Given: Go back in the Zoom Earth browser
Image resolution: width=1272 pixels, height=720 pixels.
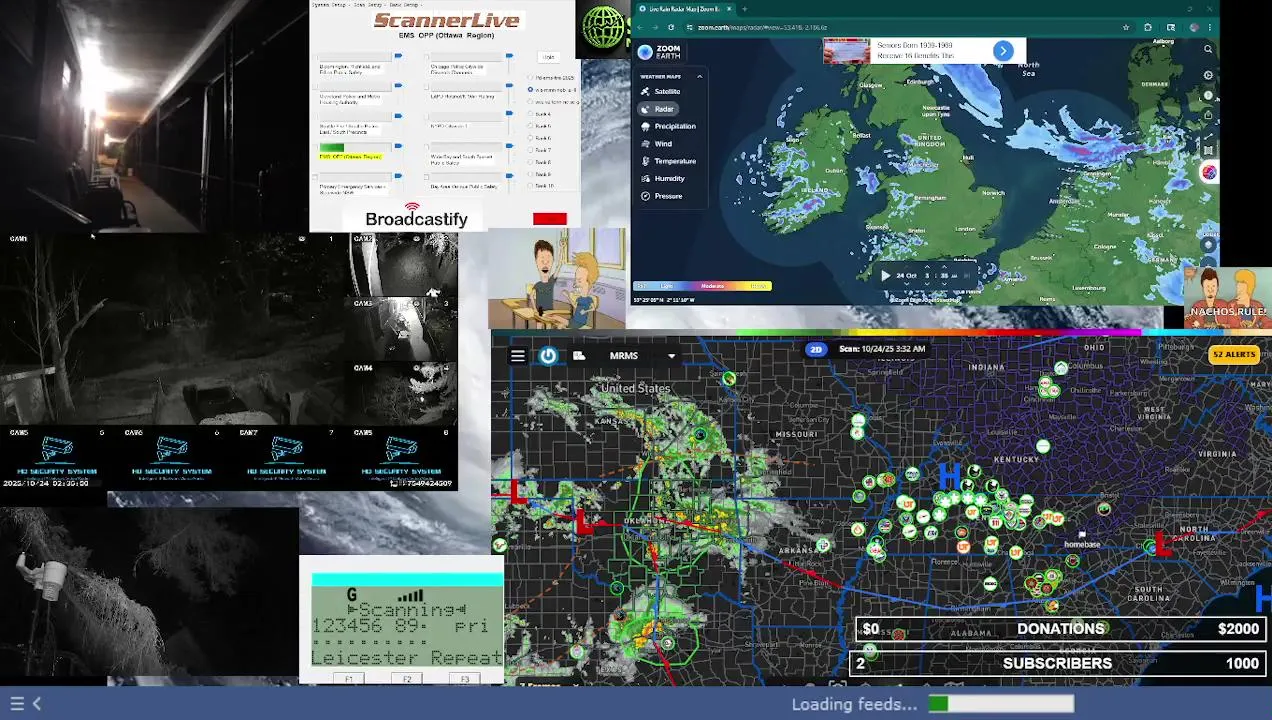Looking at the screenshot, I should [x=640, y=27].
